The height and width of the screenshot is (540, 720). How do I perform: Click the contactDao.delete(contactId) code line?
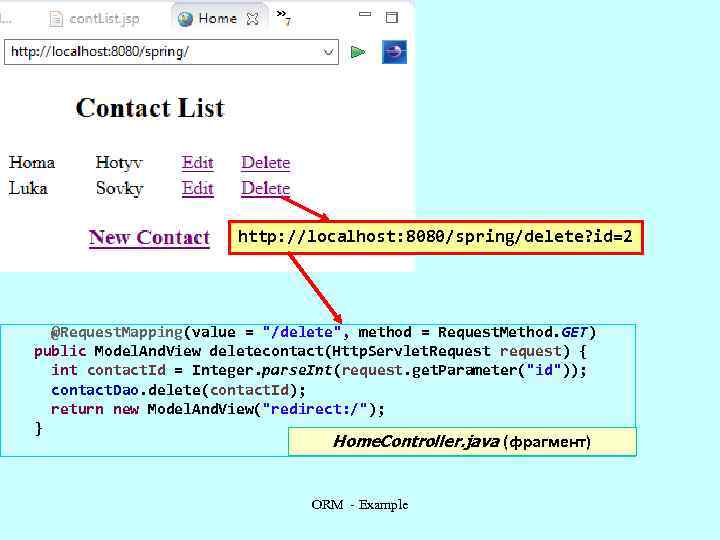(x=178, y=390)
